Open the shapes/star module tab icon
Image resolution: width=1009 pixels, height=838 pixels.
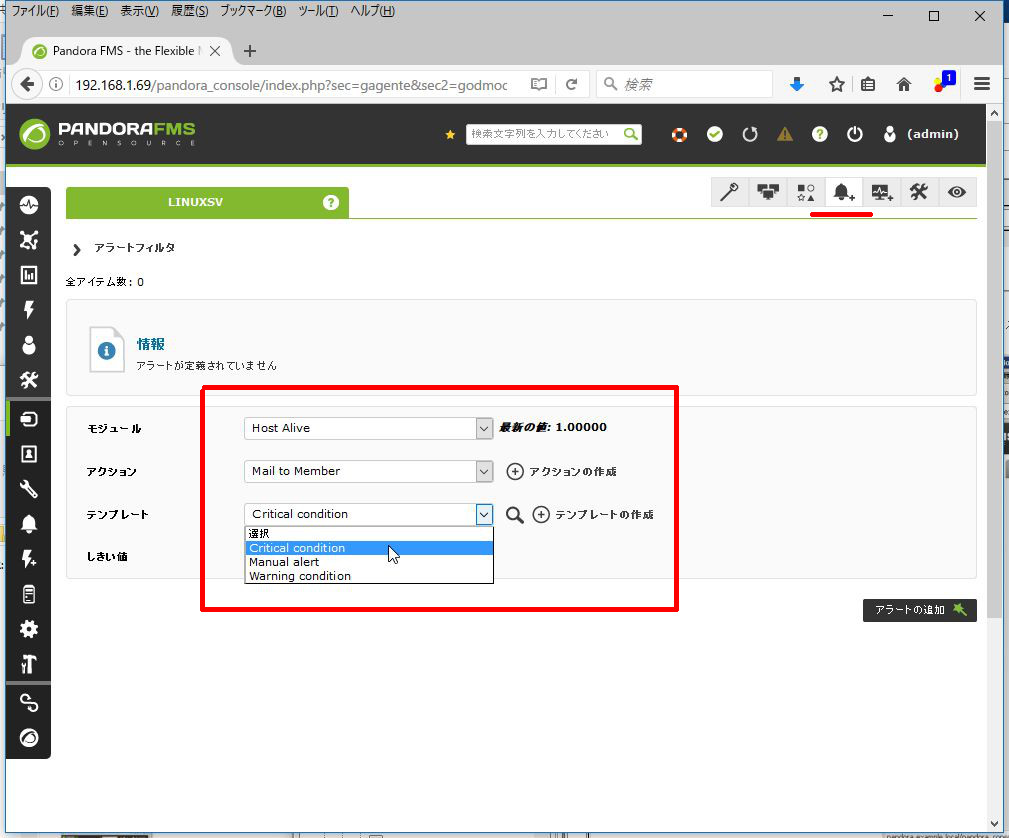pyautogui.click(x=806, y=192)
